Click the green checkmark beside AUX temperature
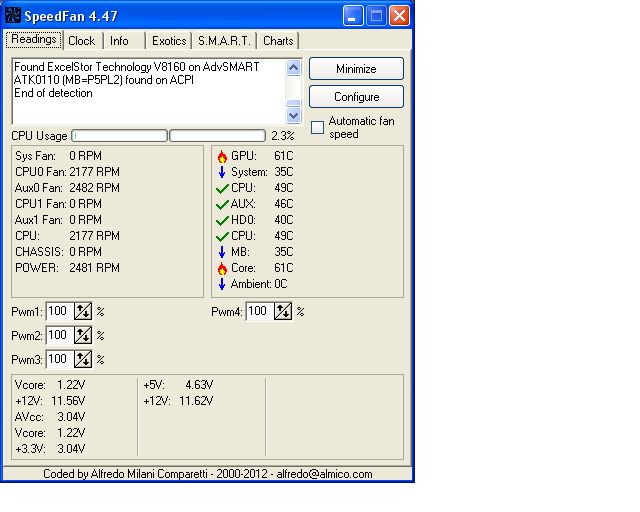The height and width of the screenshot is (512, 640). 222,205
